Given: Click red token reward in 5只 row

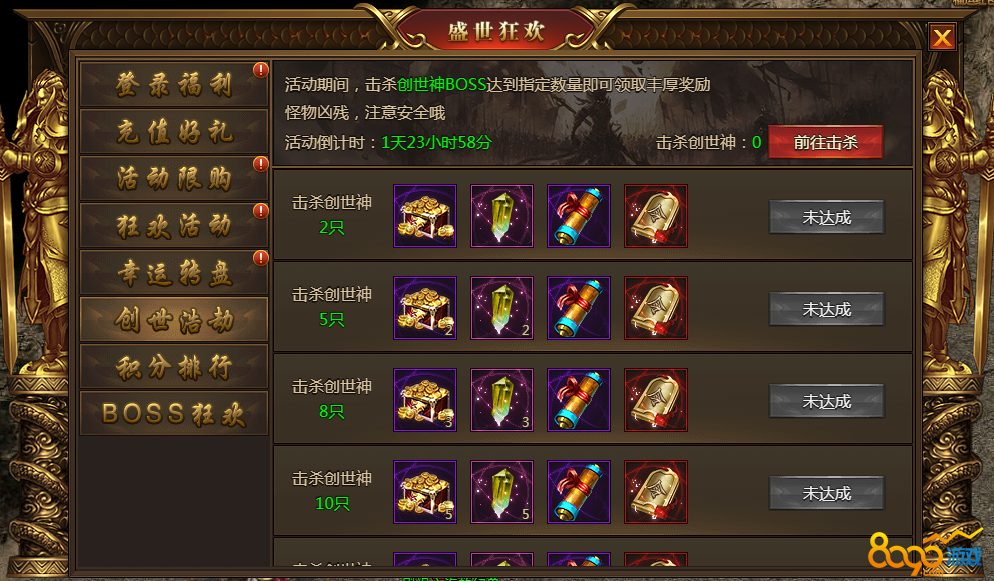Looking at the screenshot, I should point(655,308).
